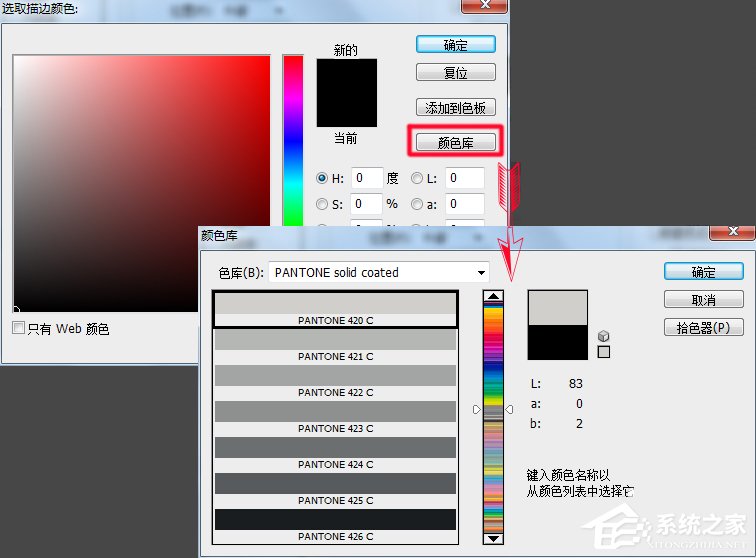Image resolution: width=756 pixels, height=558 pixels.
Task: Select the H hue radio button
Action: pyautogui.click(x=322, y=178)
